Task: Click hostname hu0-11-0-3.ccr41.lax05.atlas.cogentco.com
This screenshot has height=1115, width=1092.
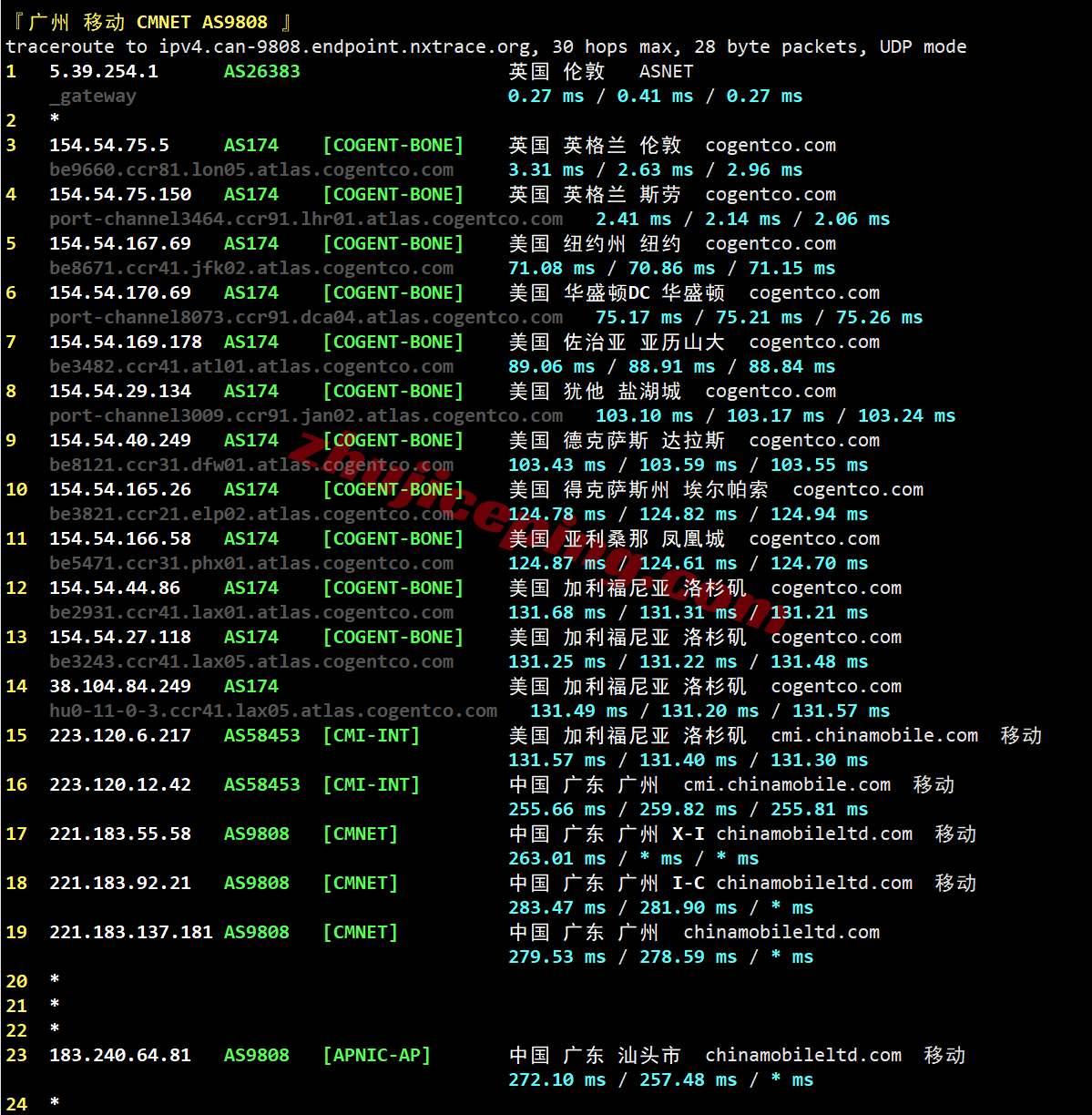Action: coord(273,711)
